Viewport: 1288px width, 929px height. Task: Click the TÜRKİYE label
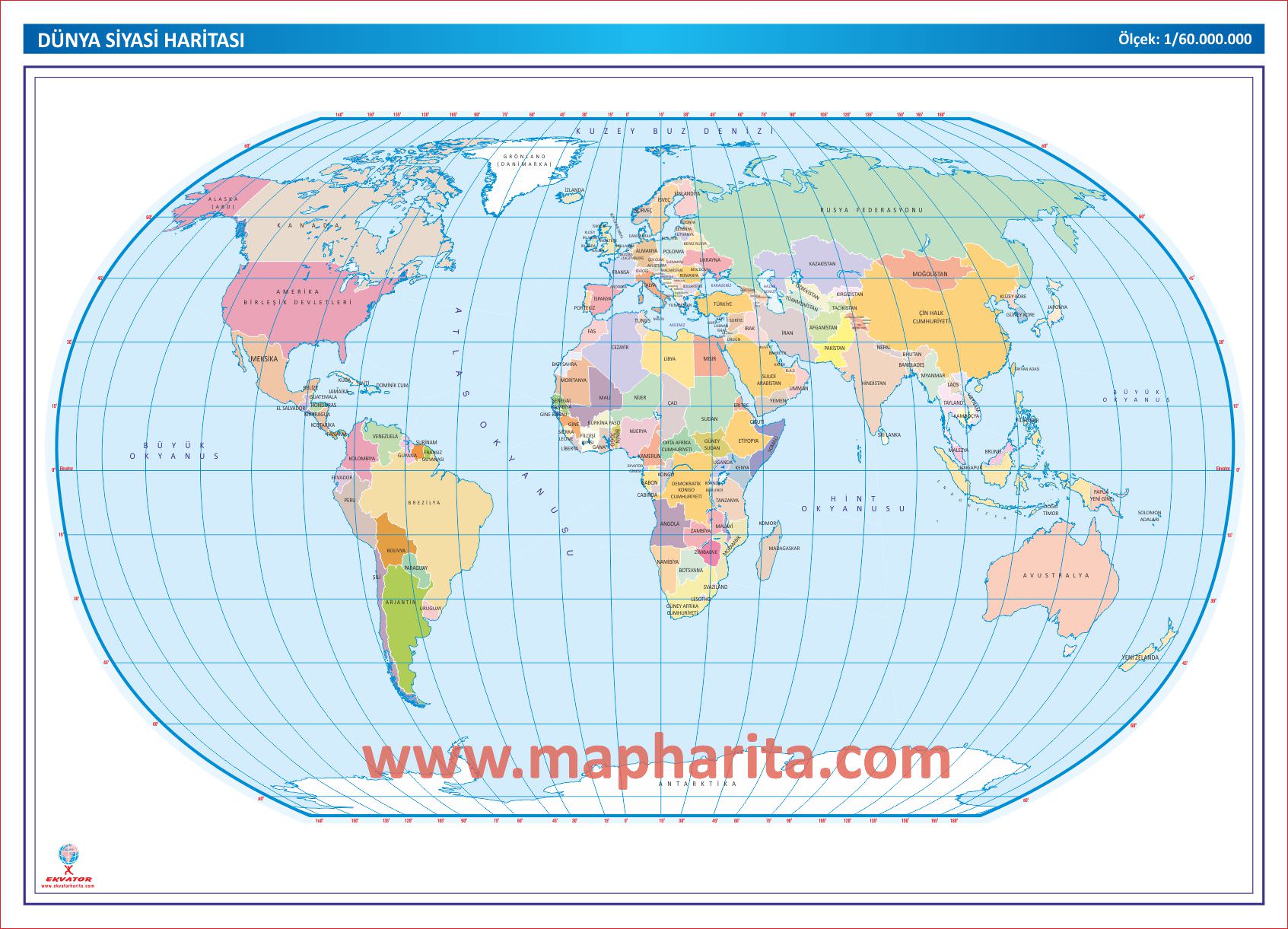tap(723, 304)
